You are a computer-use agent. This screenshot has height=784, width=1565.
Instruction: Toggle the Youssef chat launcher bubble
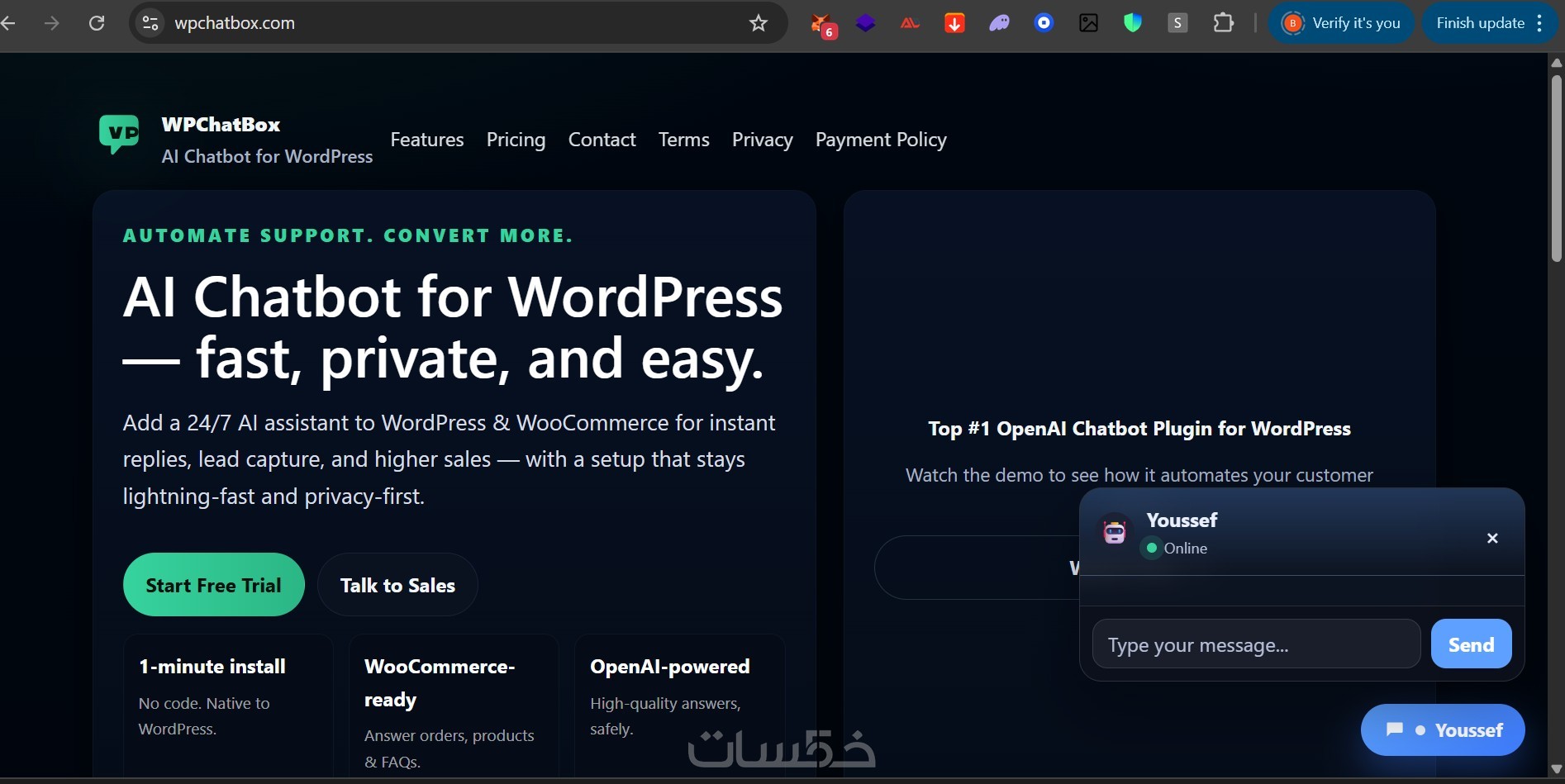(x=1443, y=729)
